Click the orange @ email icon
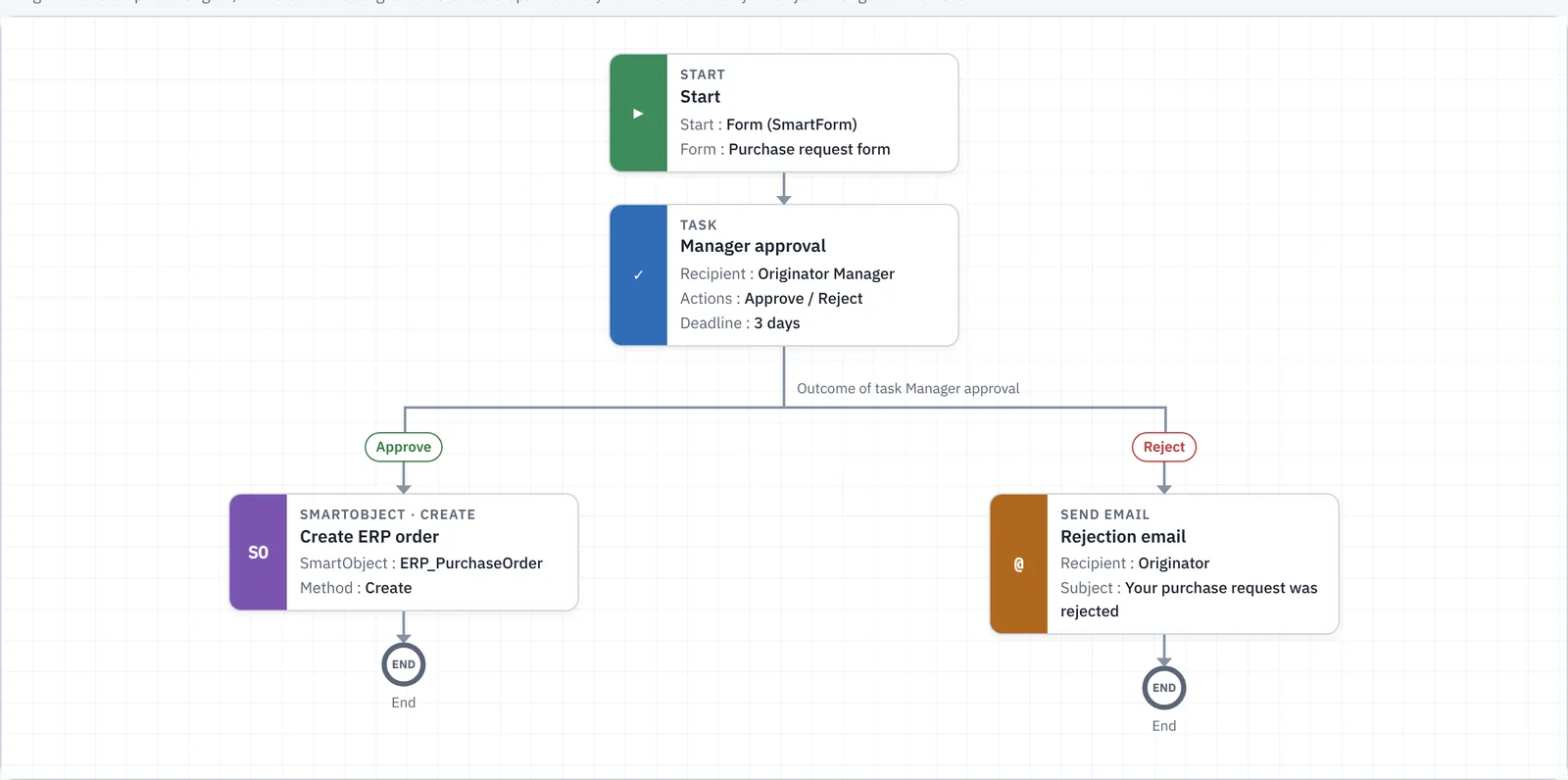The width and height of the screenshot is (1568, 780). coord(1019,563)
